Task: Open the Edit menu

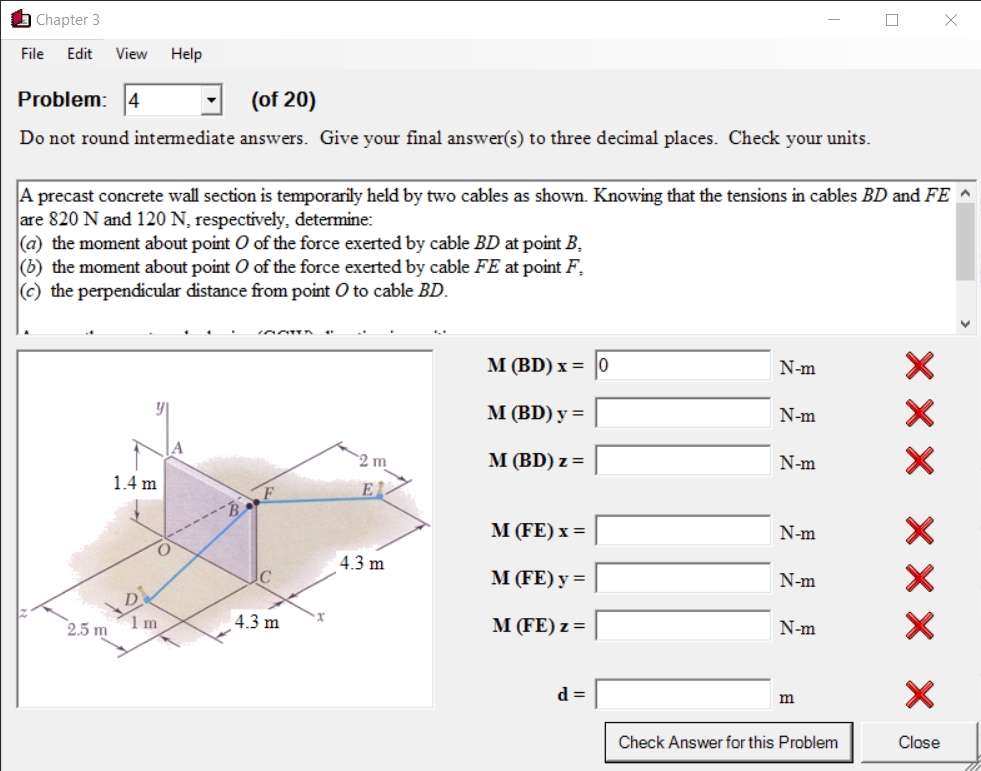Action: tap(79, 54)
